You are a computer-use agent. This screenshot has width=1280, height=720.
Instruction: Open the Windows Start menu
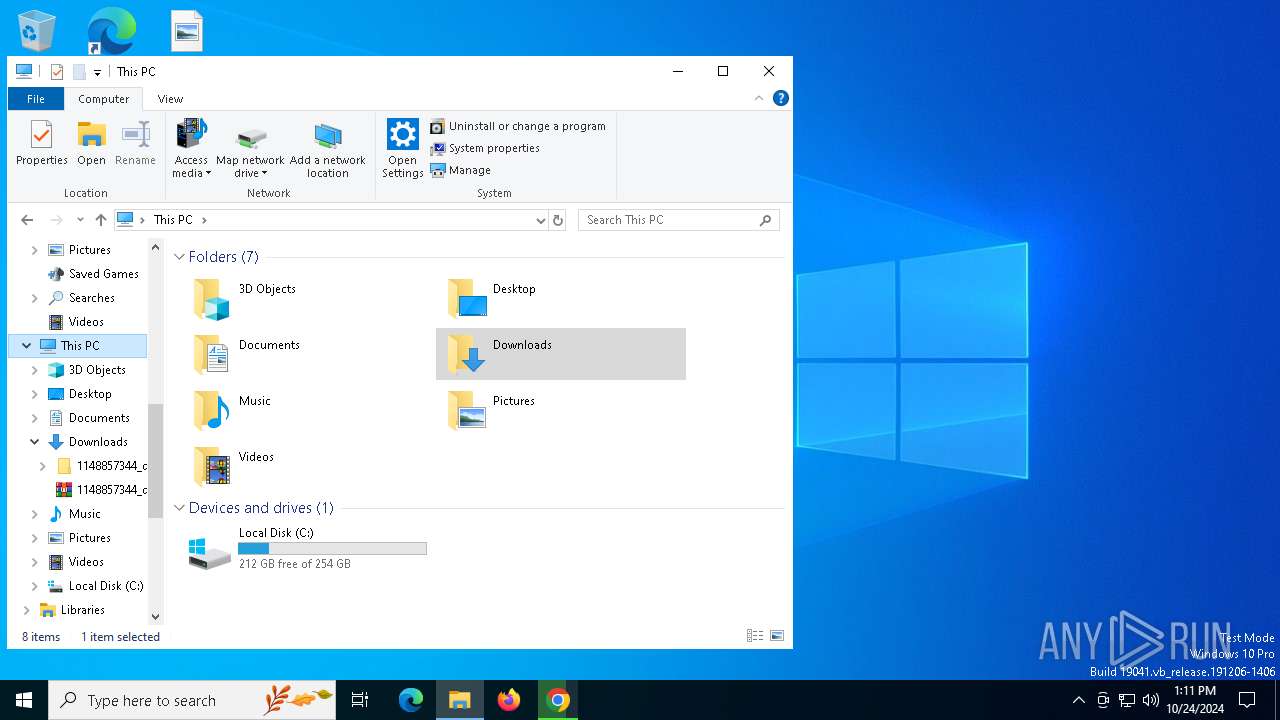(x=24, y=700)
